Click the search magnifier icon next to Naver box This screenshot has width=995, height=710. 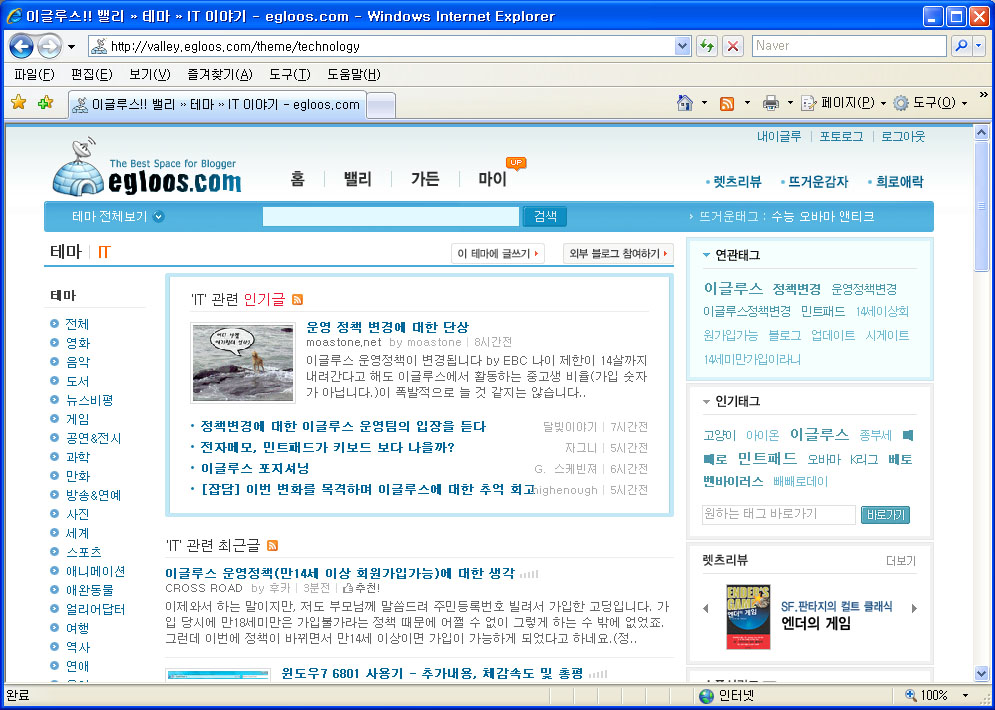coord(961,46)
